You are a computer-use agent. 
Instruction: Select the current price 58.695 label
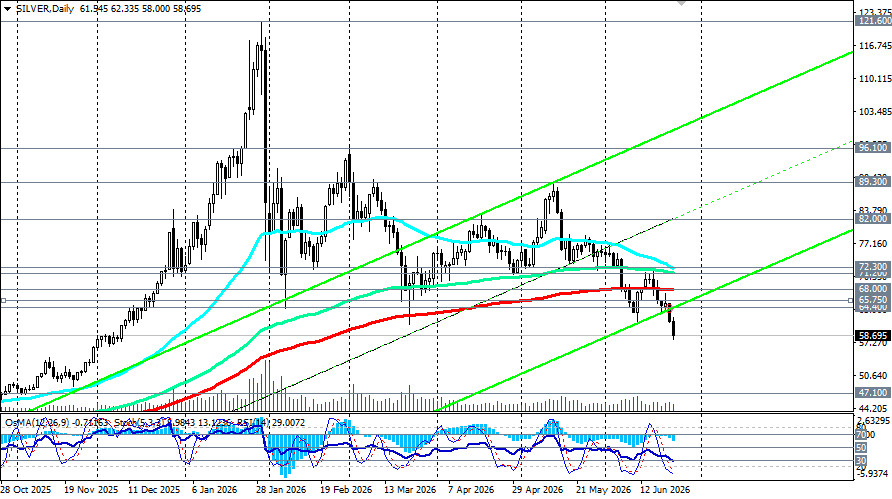(872, 336)
